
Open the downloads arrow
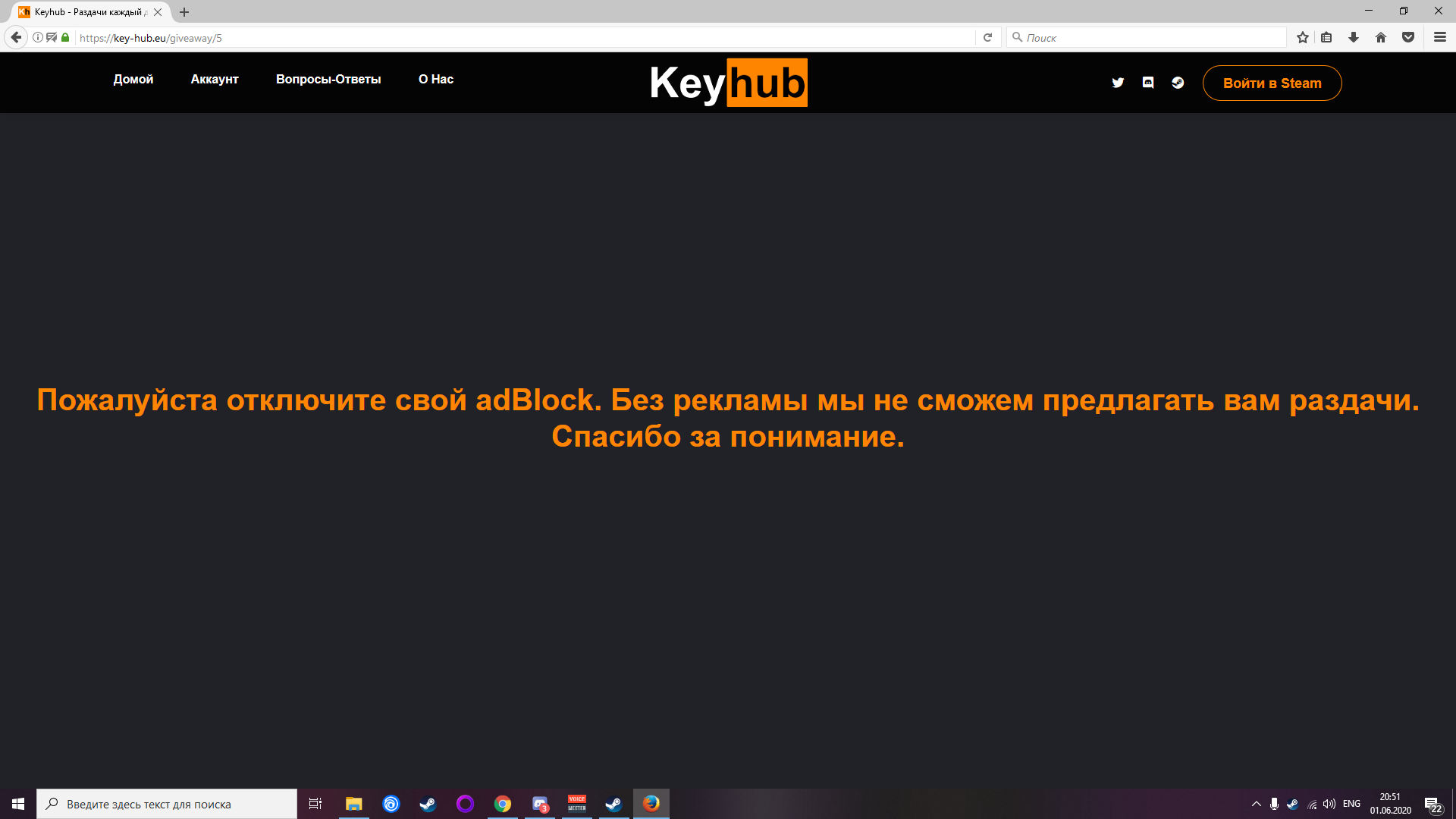(x=1354, y=37)
